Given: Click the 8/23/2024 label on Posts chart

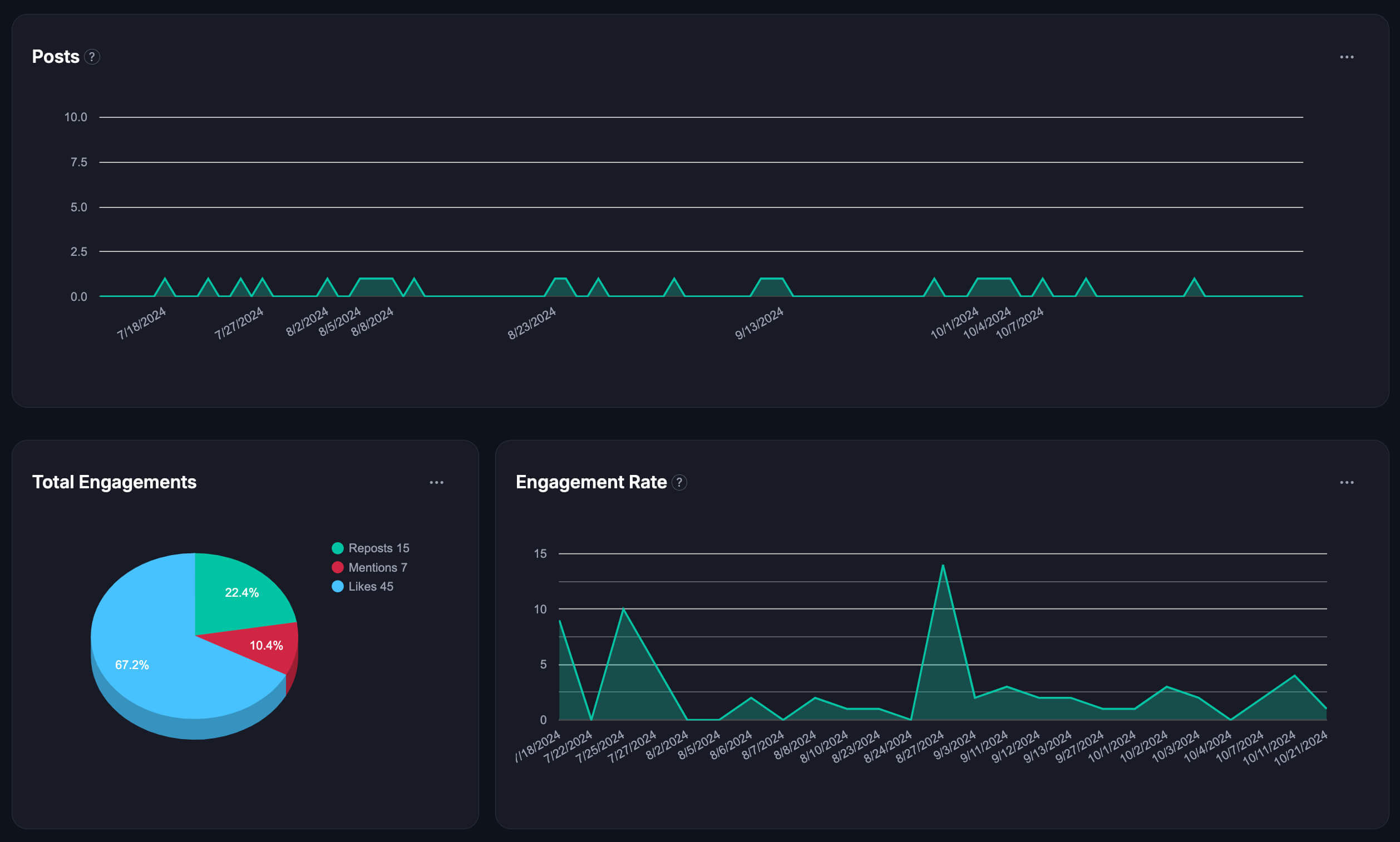Looking at the screenshot, I should (531, 323).
